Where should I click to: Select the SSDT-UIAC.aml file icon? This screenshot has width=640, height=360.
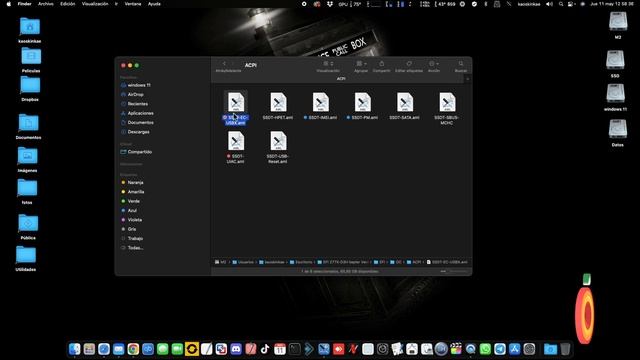pos(236,141)
